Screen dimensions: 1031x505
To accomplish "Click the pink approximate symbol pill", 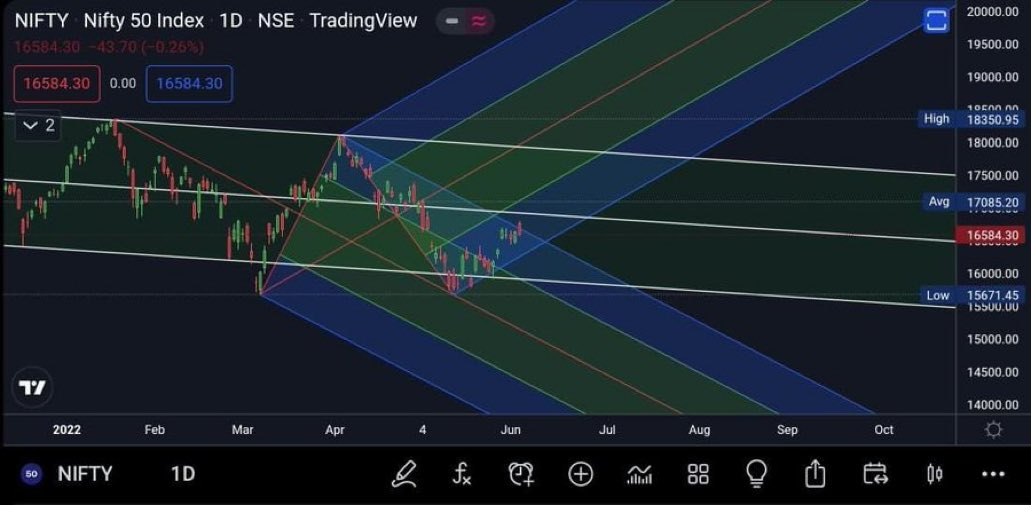I will (x=479, y=21).
